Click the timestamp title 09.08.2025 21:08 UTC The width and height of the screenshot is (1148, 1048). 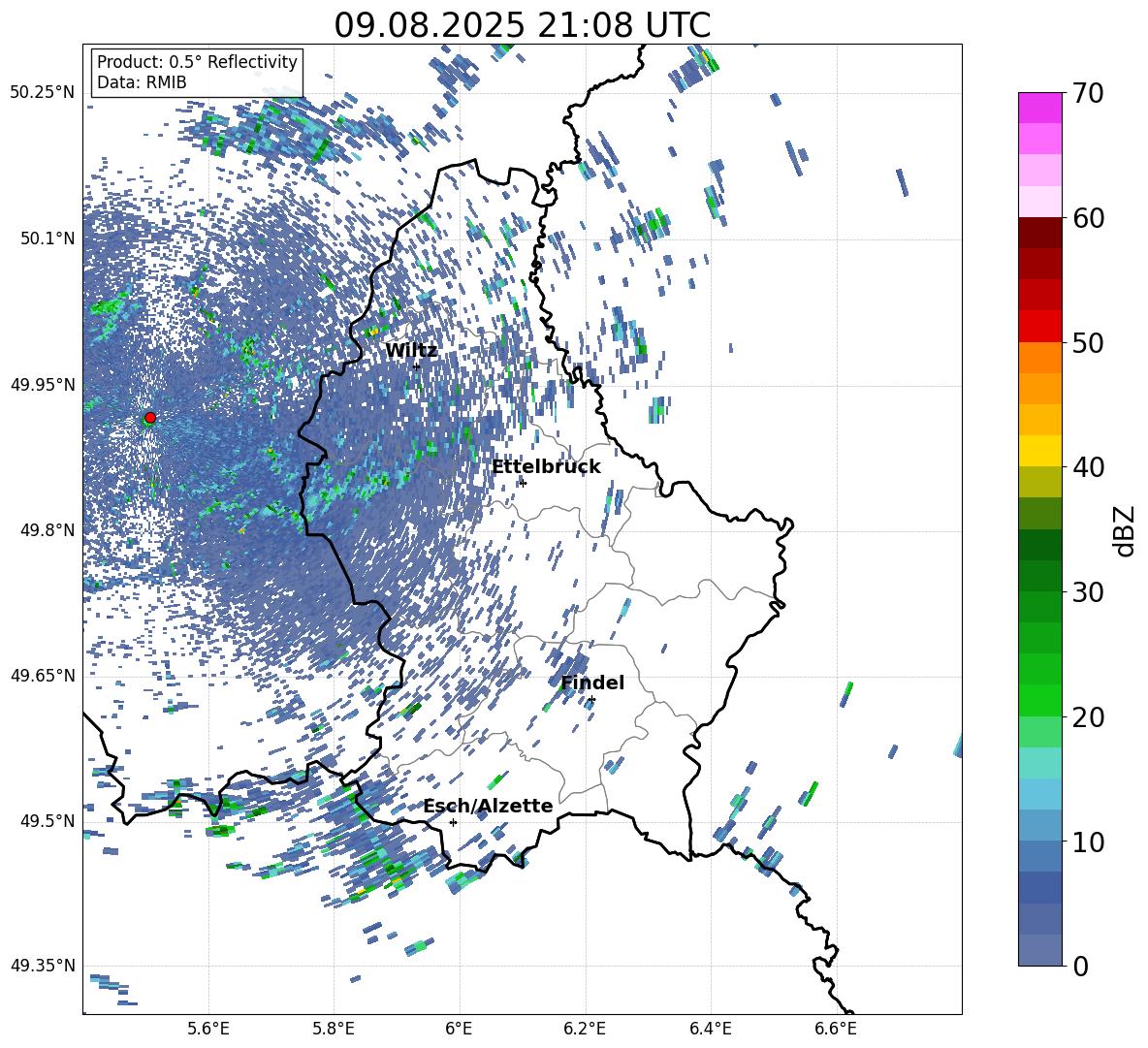click(522, 25)
